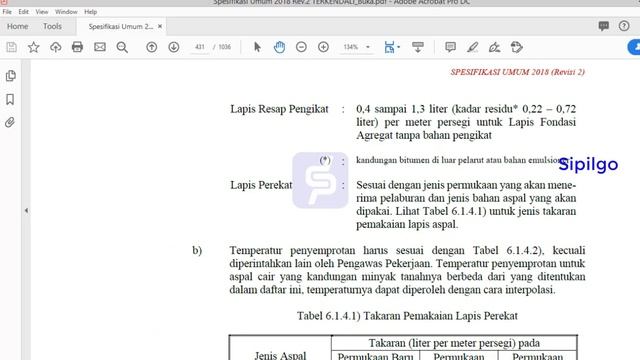This screenshot has width=640, height=360.
Task: Click the read mode toolbar icon
Action: click(x=418, y=47)
